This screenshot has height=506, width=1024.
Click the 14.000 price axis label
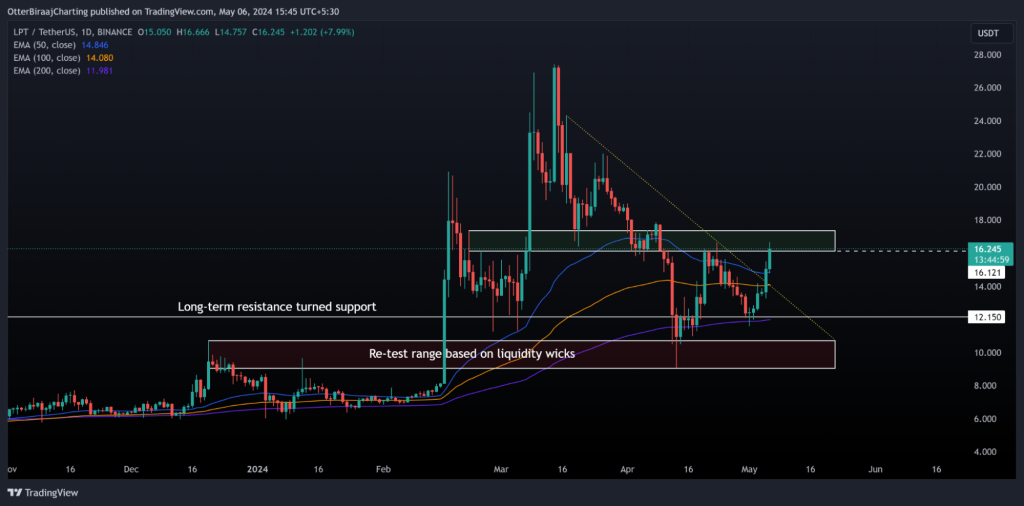(x=986, y=287)
